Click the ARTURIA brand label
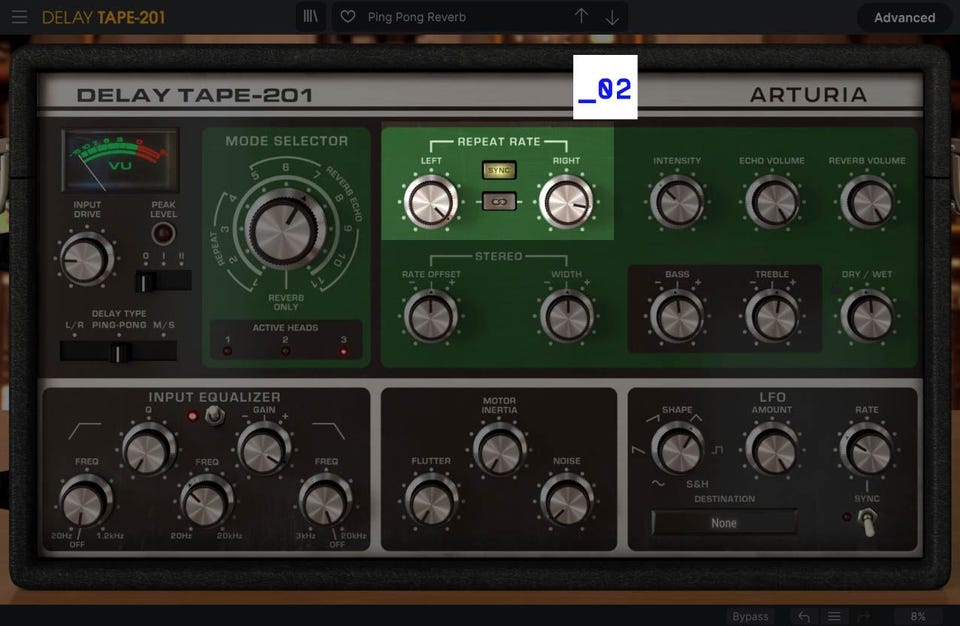The width and height of the screenshot is (960, 626). point(808,95)
